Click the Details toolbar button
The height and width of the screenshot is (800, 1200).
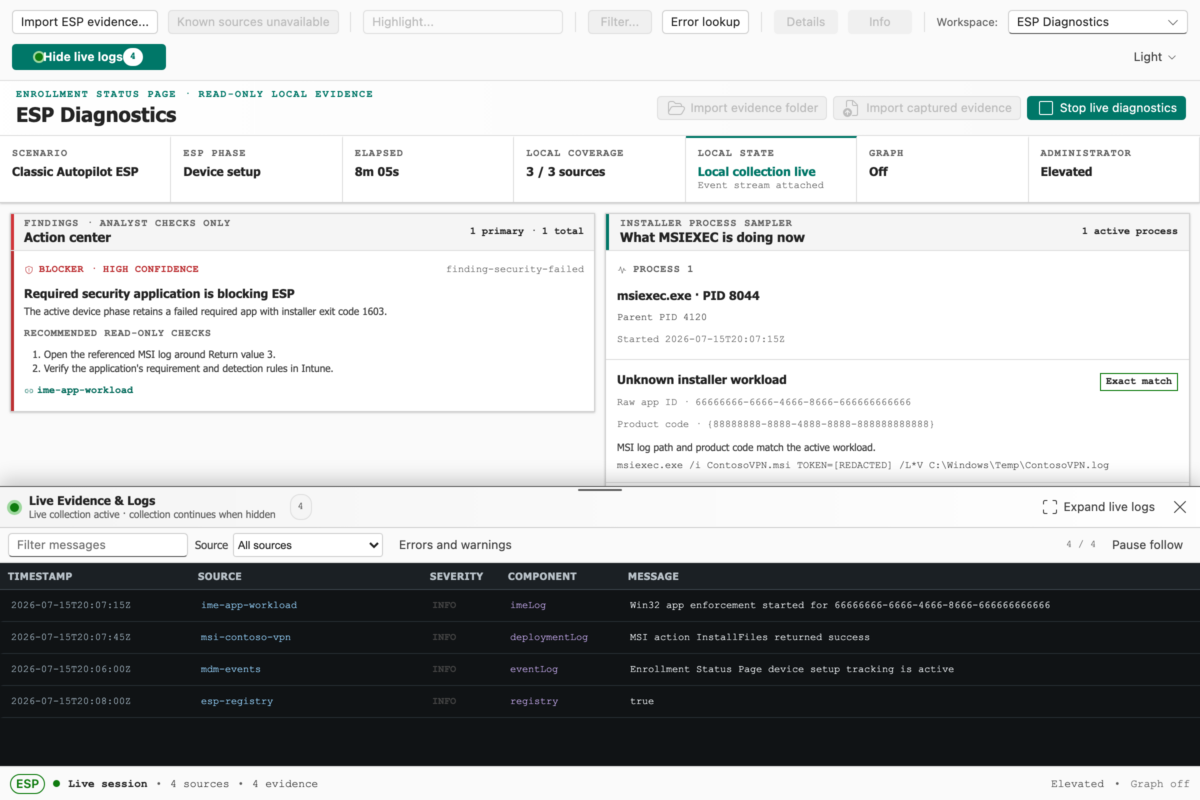806,22
